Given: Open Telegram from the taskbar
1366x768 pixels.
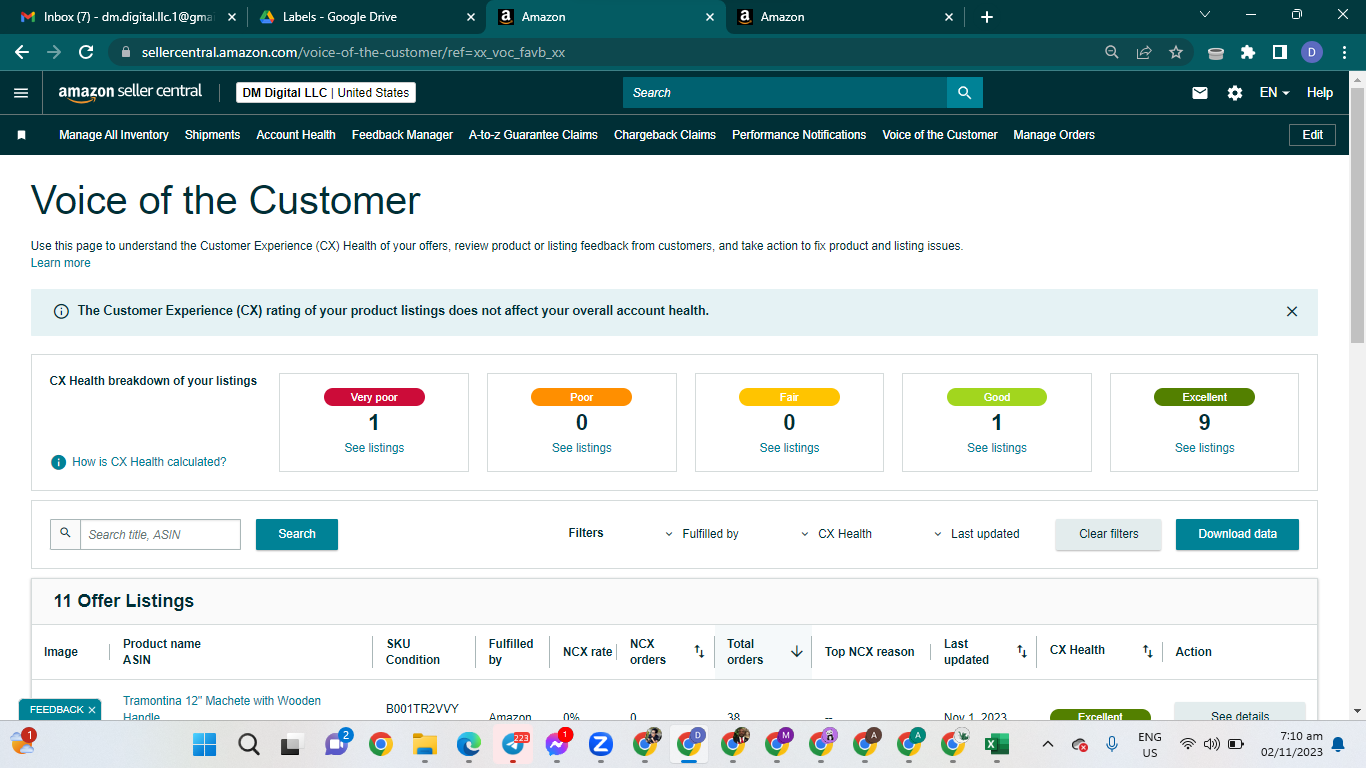Looking at the screenshot, I should click(x=514, y=744).
